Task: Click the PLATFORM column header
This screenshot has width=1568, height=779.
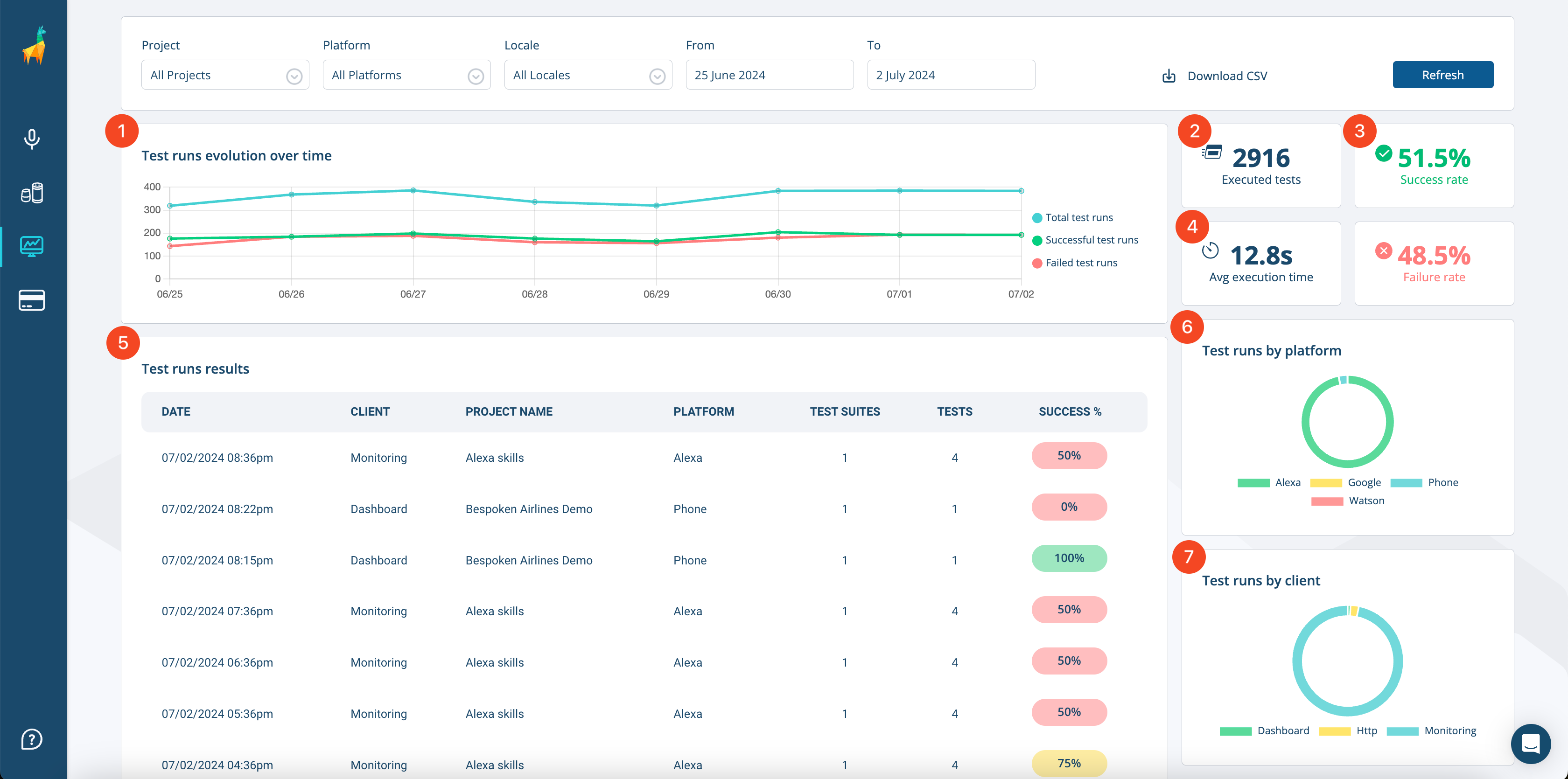Action: pyautogui.click(x=704, y=412)
